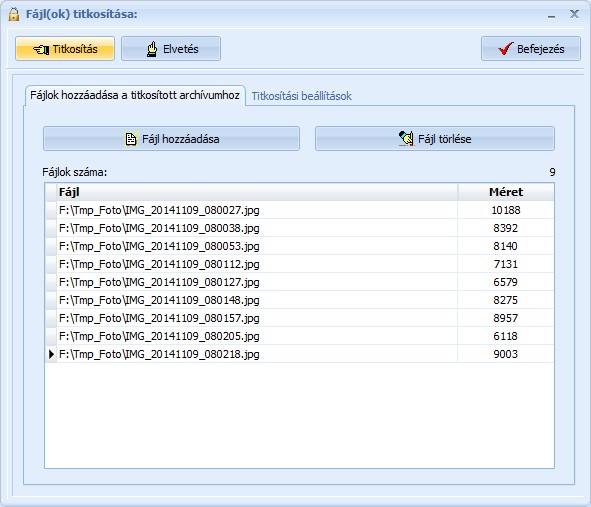Sort by the Fájl column header
This screenshot has height=507, width=591.
pyautogui.click(x=257, y=192)
